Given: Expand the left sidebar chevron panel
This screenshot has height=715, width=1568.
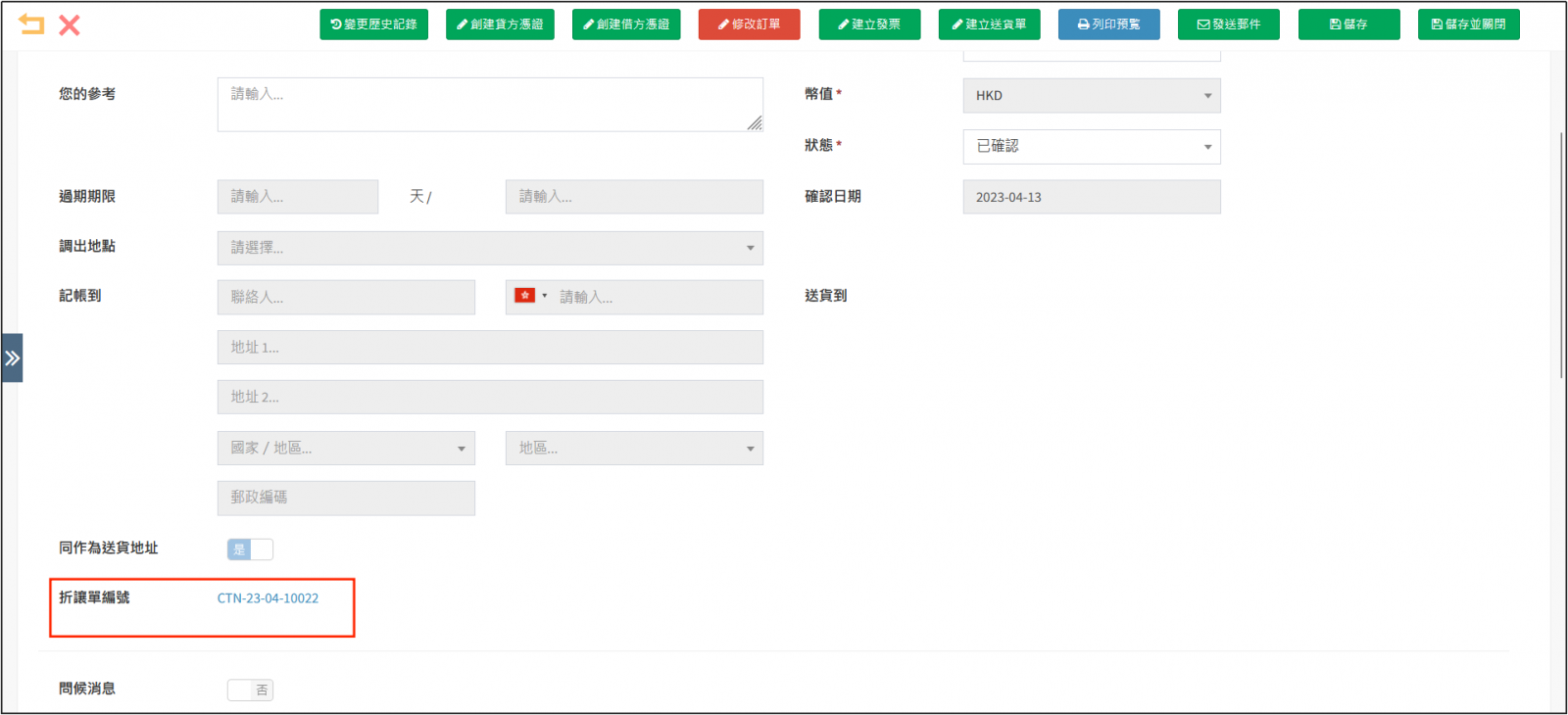Looking at the screenshot, I should pyautogui.click(x=12, y=358).
